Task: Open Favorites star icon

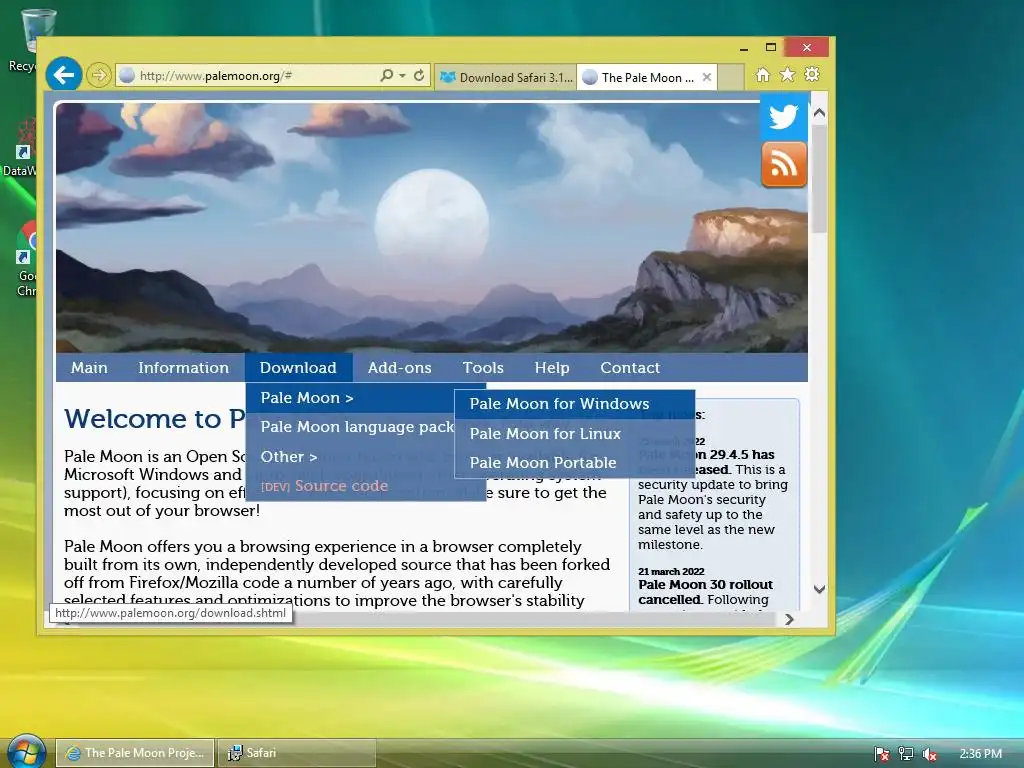Action: 788,75
